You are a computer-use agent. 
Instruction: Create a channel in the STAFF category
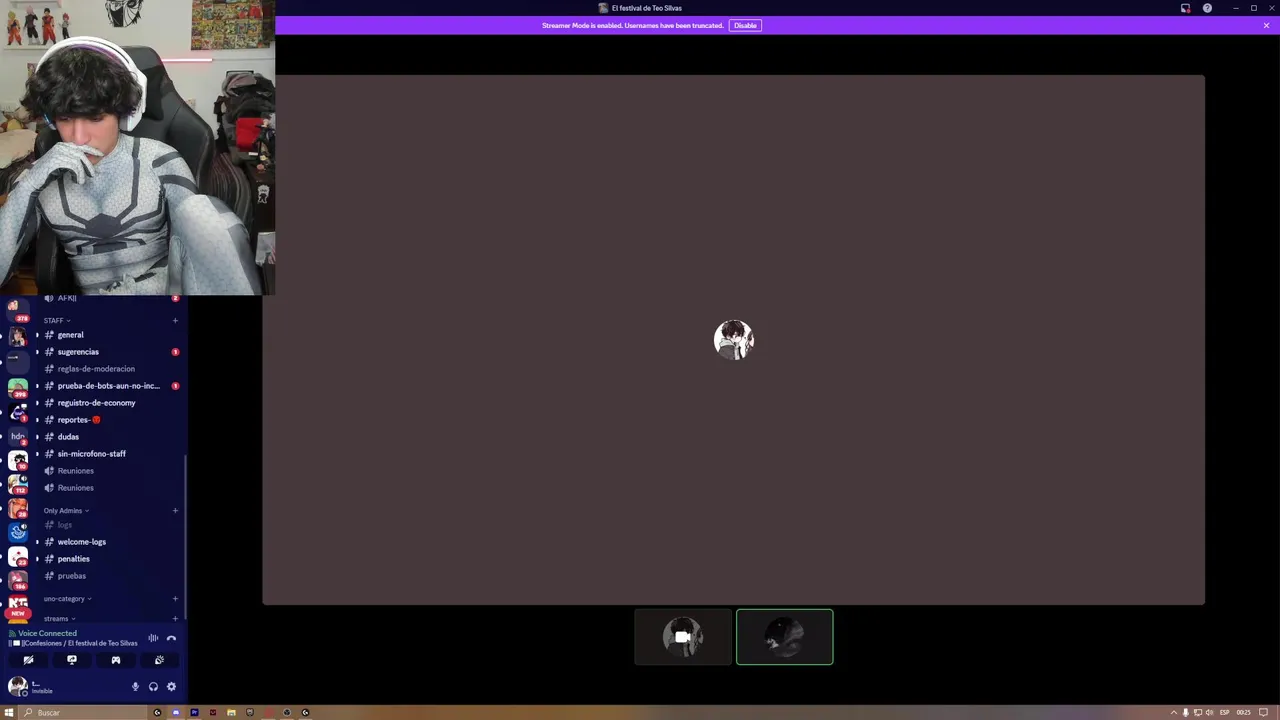175,321
